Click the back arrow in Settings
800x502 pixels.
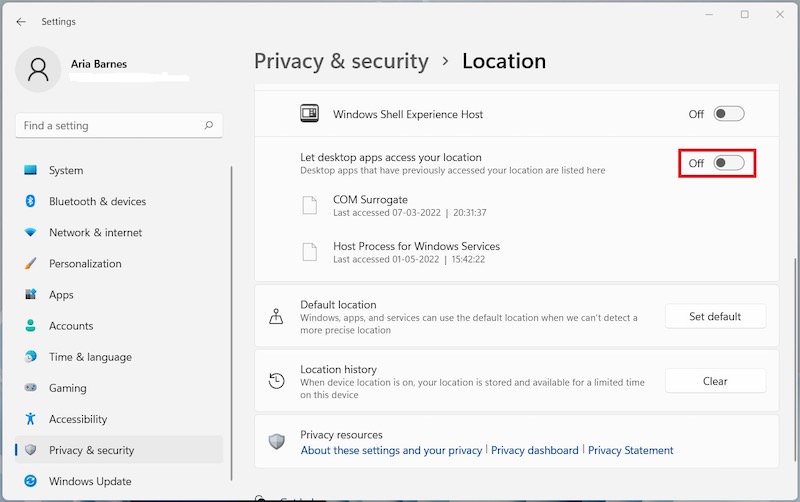(21, 21)
